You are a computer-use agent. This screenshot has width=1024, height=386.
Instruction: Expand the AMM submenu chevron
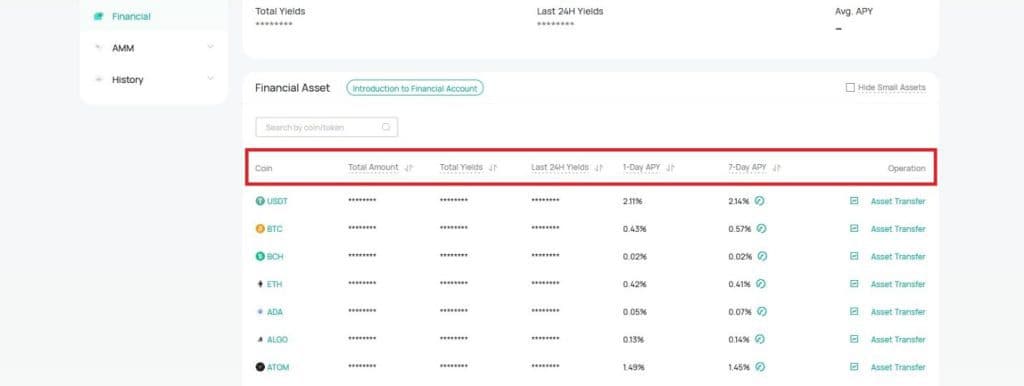pyautogui.click(x=210, y=47)
